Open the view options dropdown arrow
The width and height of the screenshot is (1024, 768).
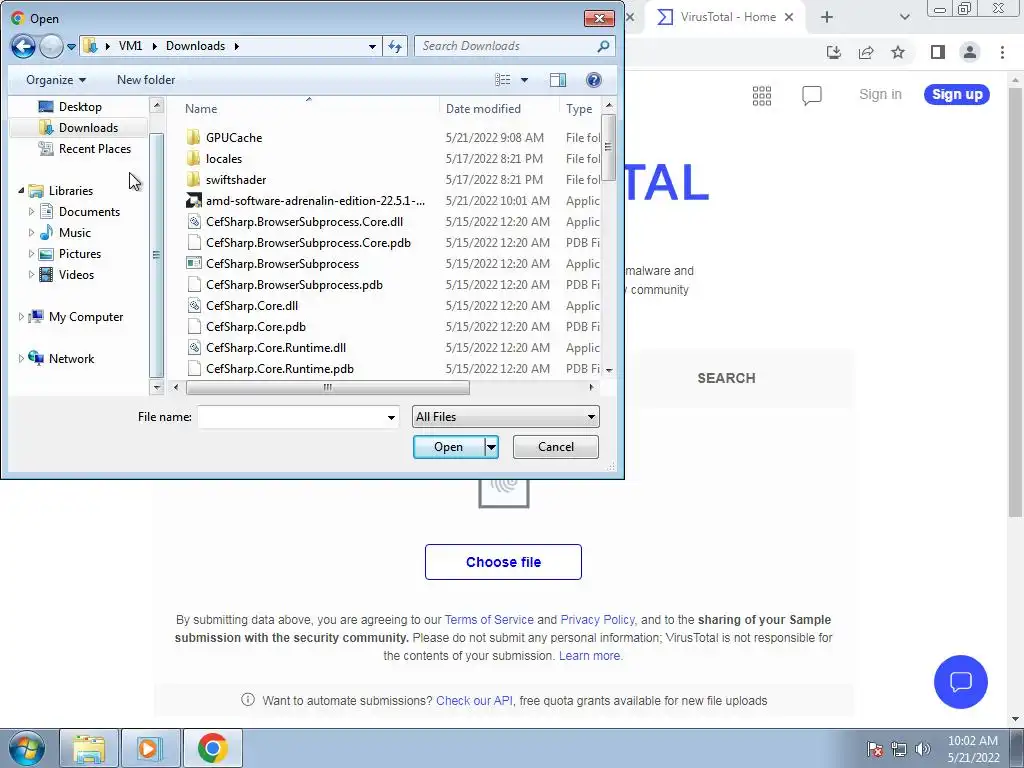tap(524, 80)
